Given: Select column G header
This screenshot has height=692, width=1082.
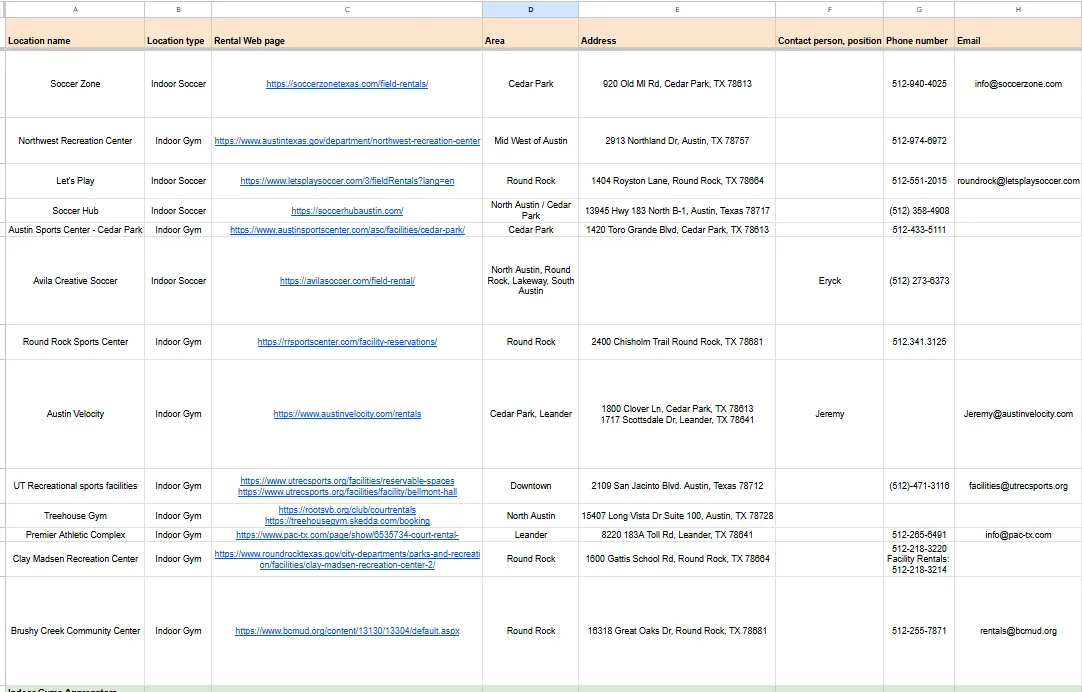Looking at the screenshot, I should (x=919, y=10).
